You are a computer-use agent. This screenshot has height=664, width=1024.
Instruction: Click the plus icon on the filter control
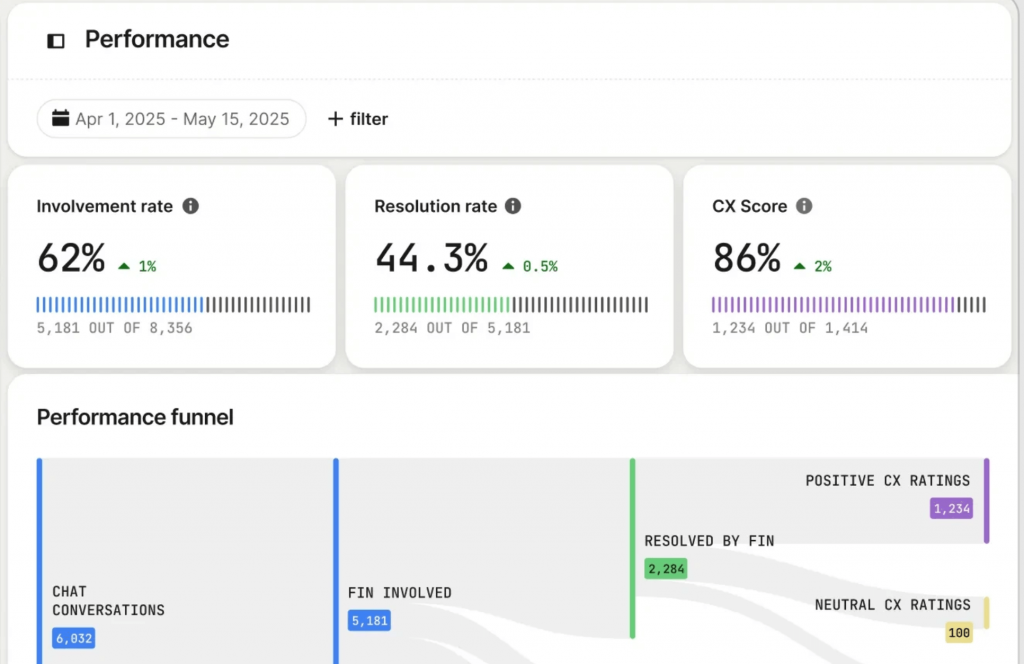tap(335, 118)
